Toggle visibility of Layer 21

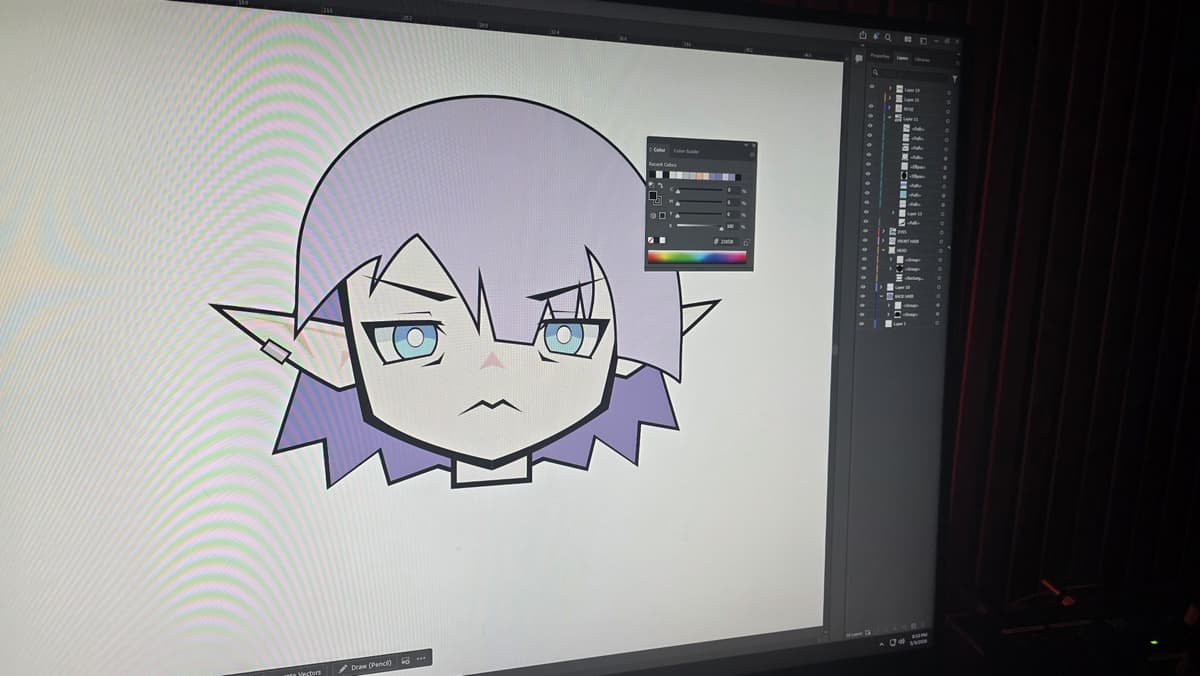(x=871, y=96)
